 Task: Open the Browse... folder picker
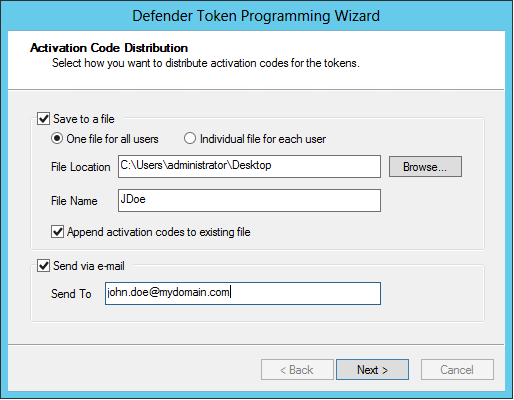click(425, 166)
